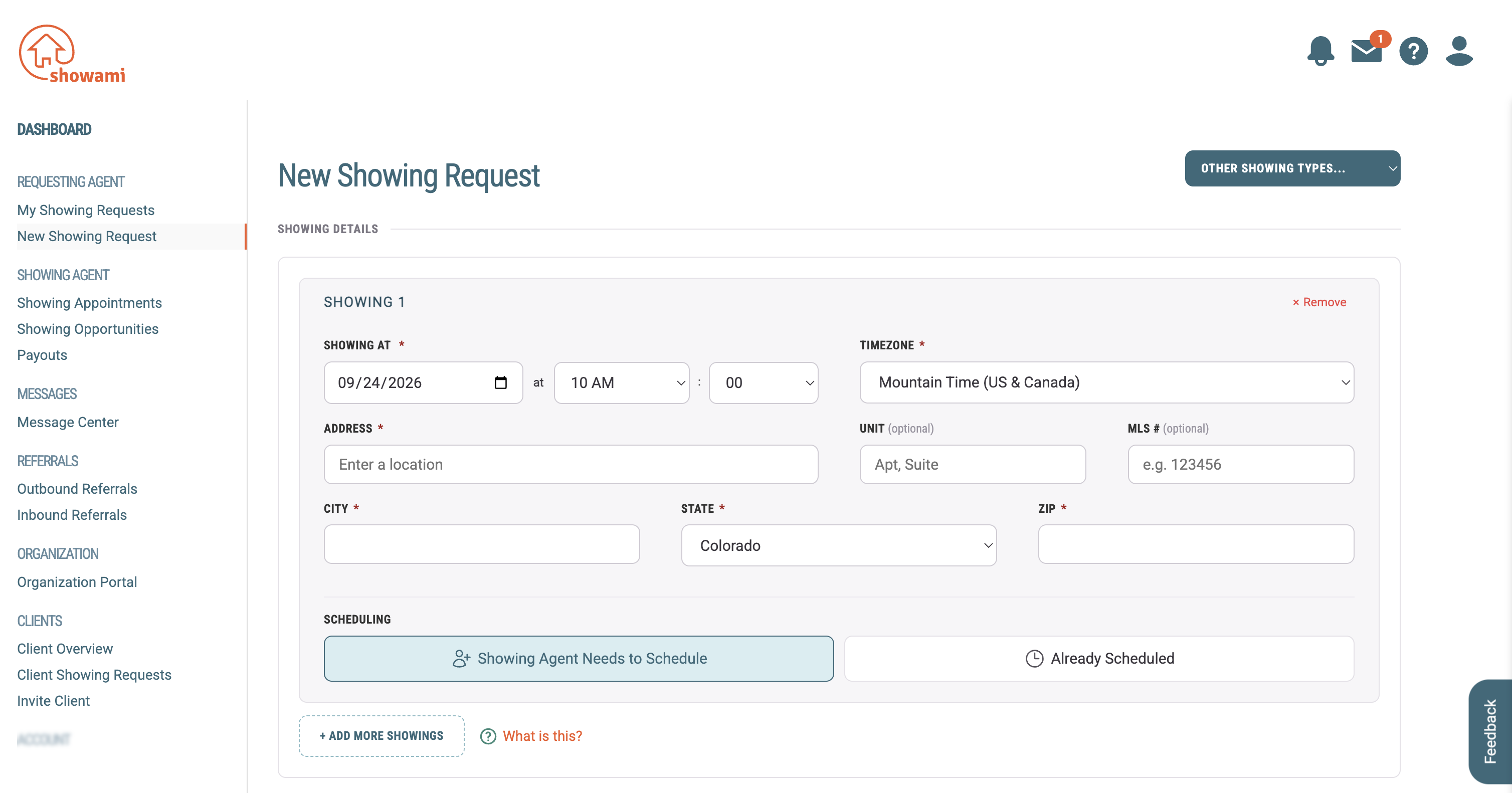Viewport: 1512px width, 793px height.
Task: Click the Showami logo
Action: pyautogui.click(x=72, y=54)
